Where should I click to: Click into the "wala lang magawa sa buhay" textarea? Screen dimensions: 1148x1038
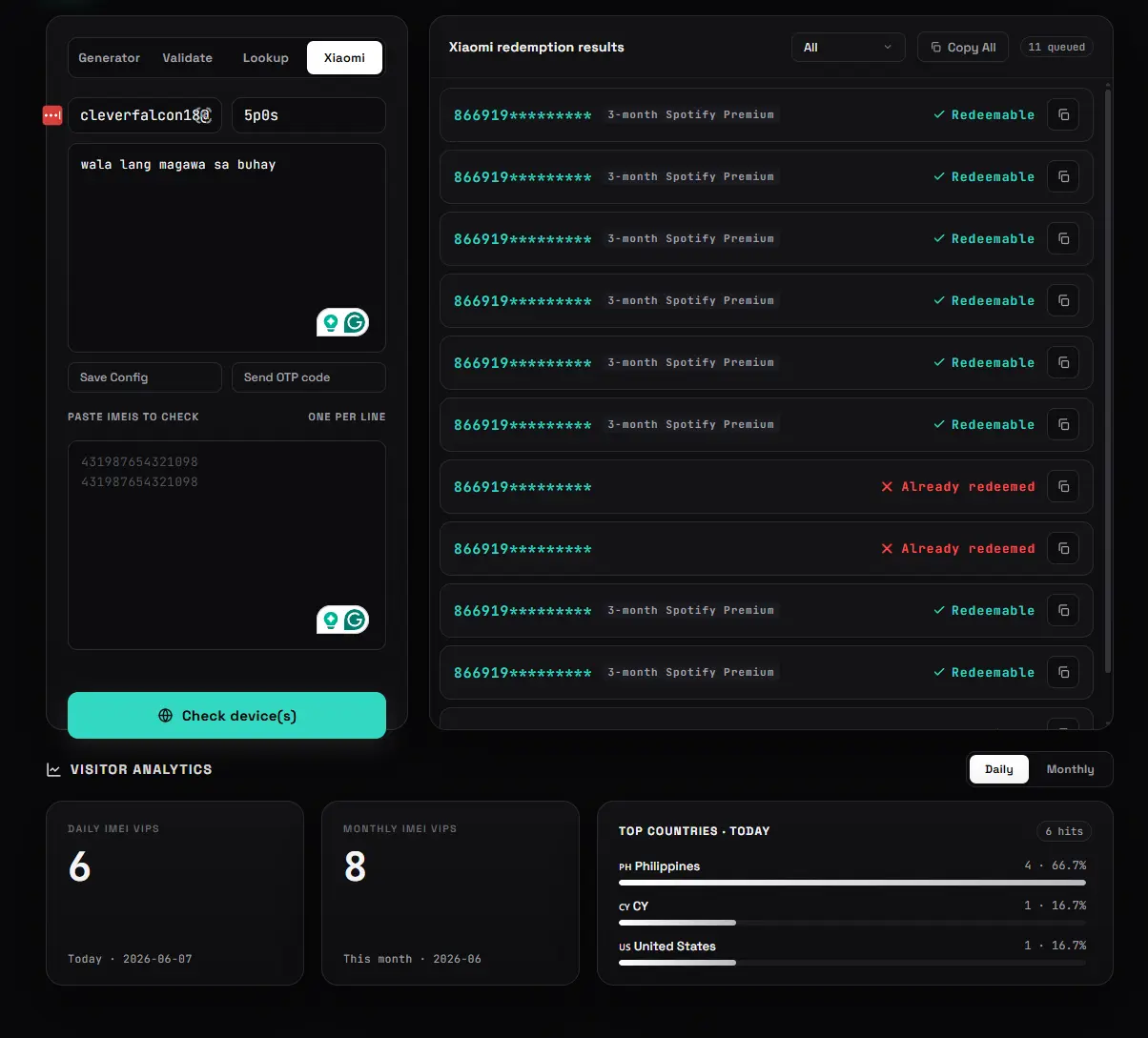pos(227,248)
